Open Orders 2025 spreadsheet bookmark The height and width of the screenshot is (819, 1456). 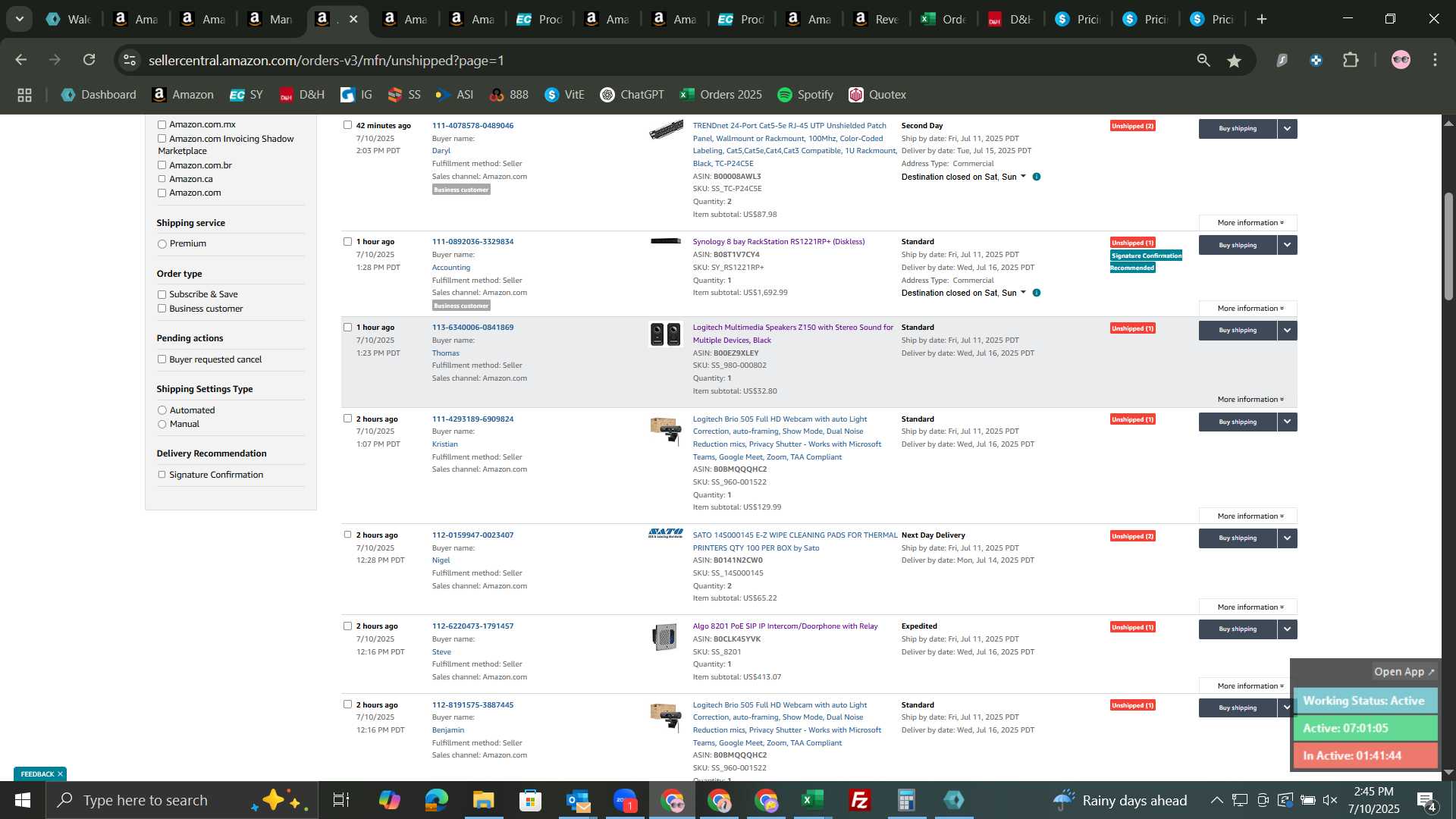click(720, 95)
